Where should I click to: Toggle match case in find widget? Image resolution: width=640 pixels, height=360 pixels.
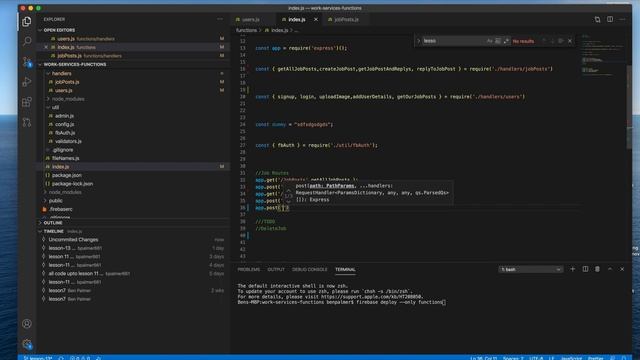pyautogui.click(x=489, y=41)
